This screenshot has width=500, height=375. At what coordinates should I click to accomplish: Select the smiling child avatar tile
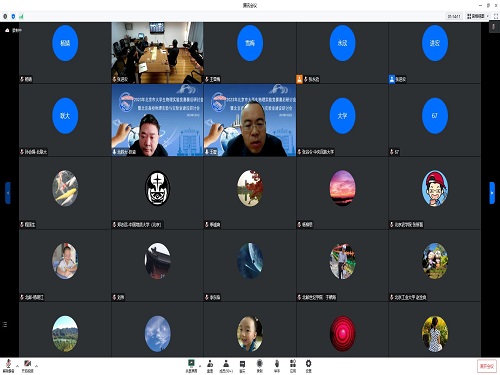250,330
